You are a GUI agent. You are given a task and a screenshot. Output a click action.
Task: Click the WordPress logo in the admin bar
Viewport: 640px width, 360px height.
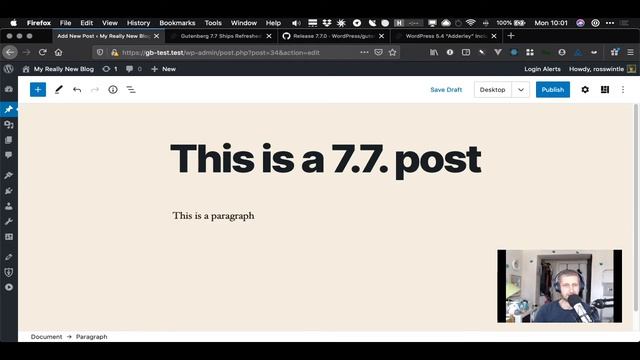coord(9,69)
